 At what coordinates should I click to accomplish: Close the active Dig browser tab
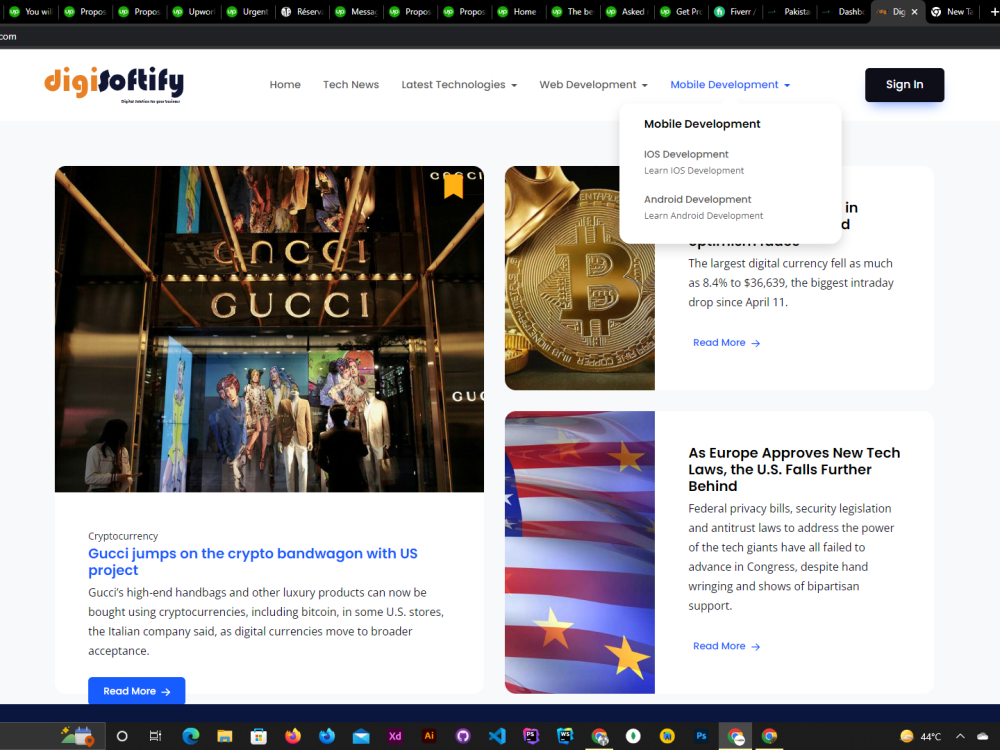915,11
